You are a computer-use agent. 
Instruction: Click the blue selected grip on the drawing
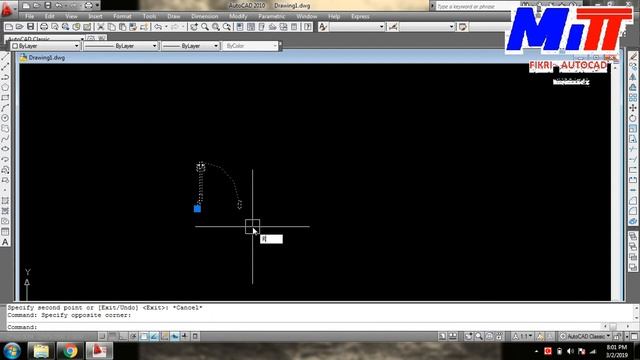coord(197,209)
